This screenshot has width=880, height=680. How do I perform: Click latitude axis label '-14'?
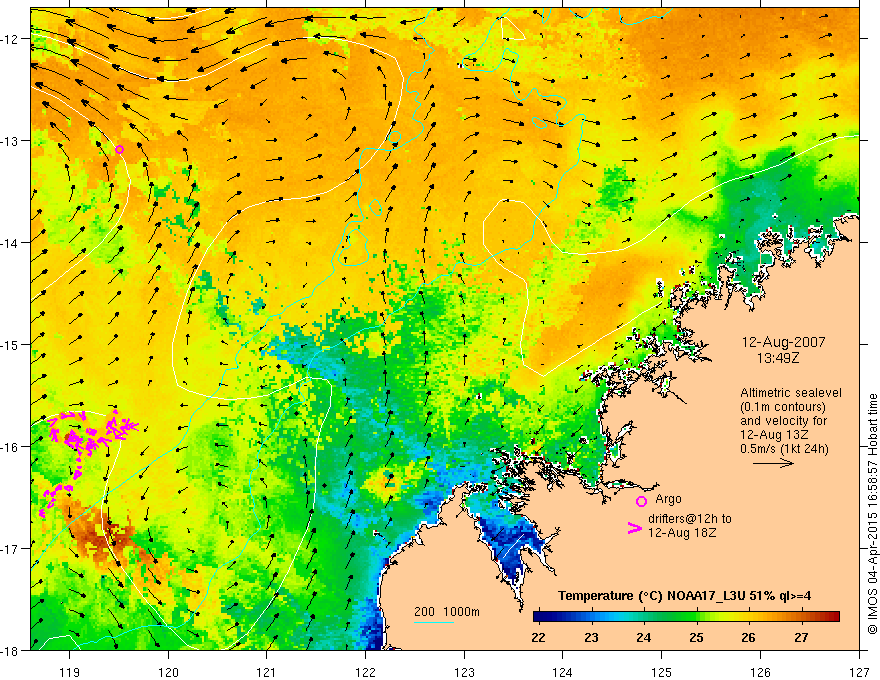10,243
